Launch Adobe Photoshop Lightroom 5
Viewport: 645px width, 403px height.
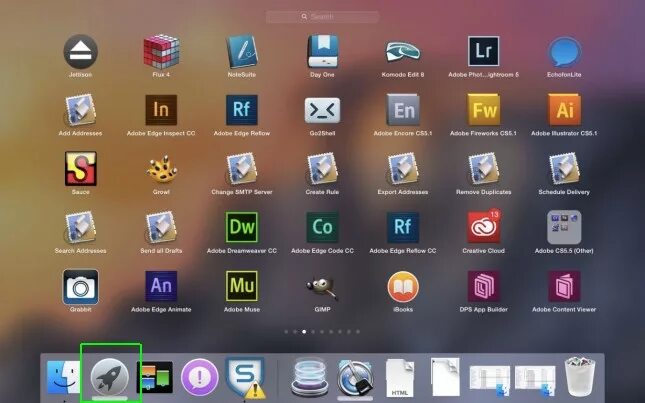tap(483, 51)
